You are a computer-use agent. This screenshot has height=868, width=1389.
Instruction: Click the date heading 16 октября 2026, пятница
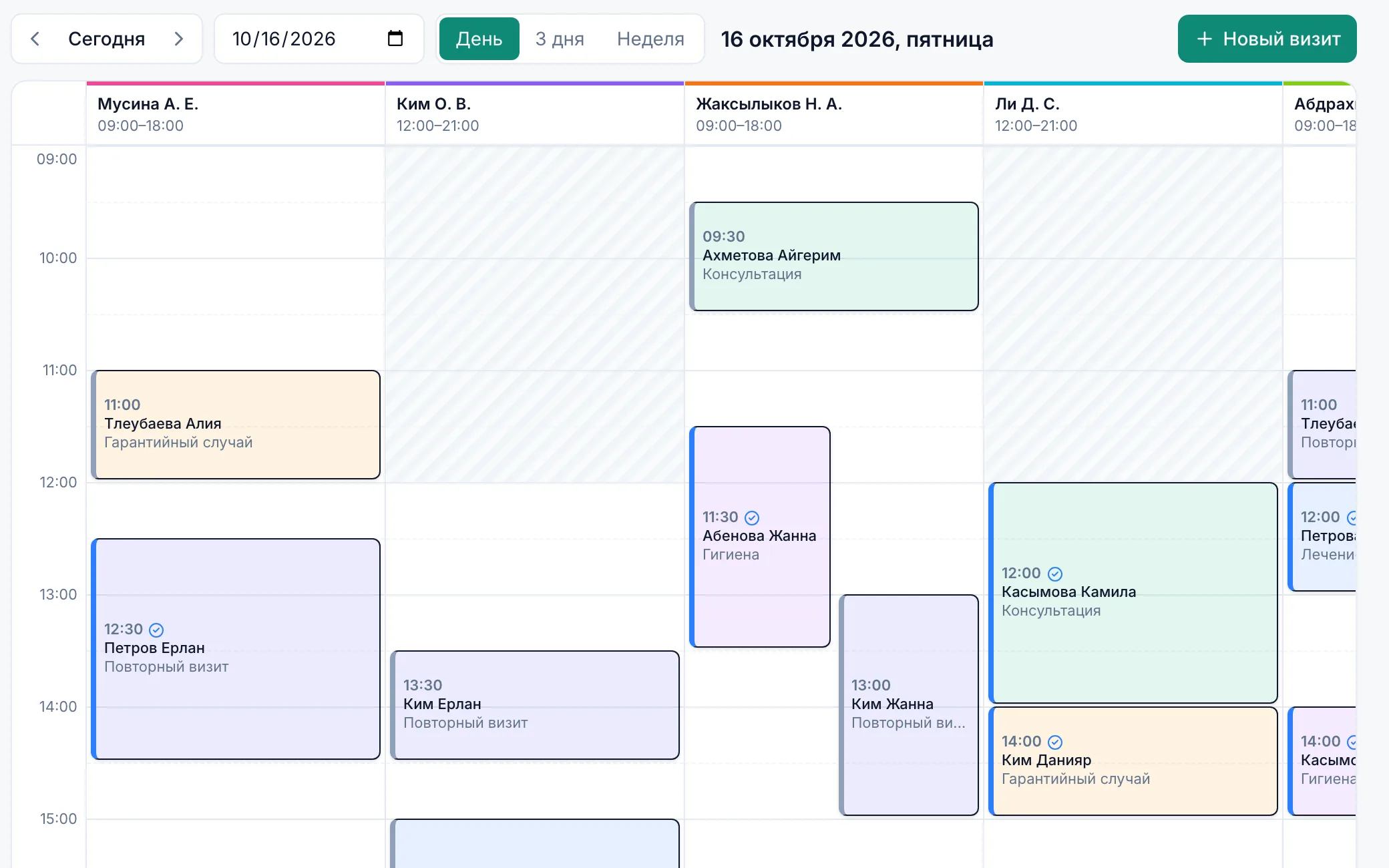(x=857, y=39)
